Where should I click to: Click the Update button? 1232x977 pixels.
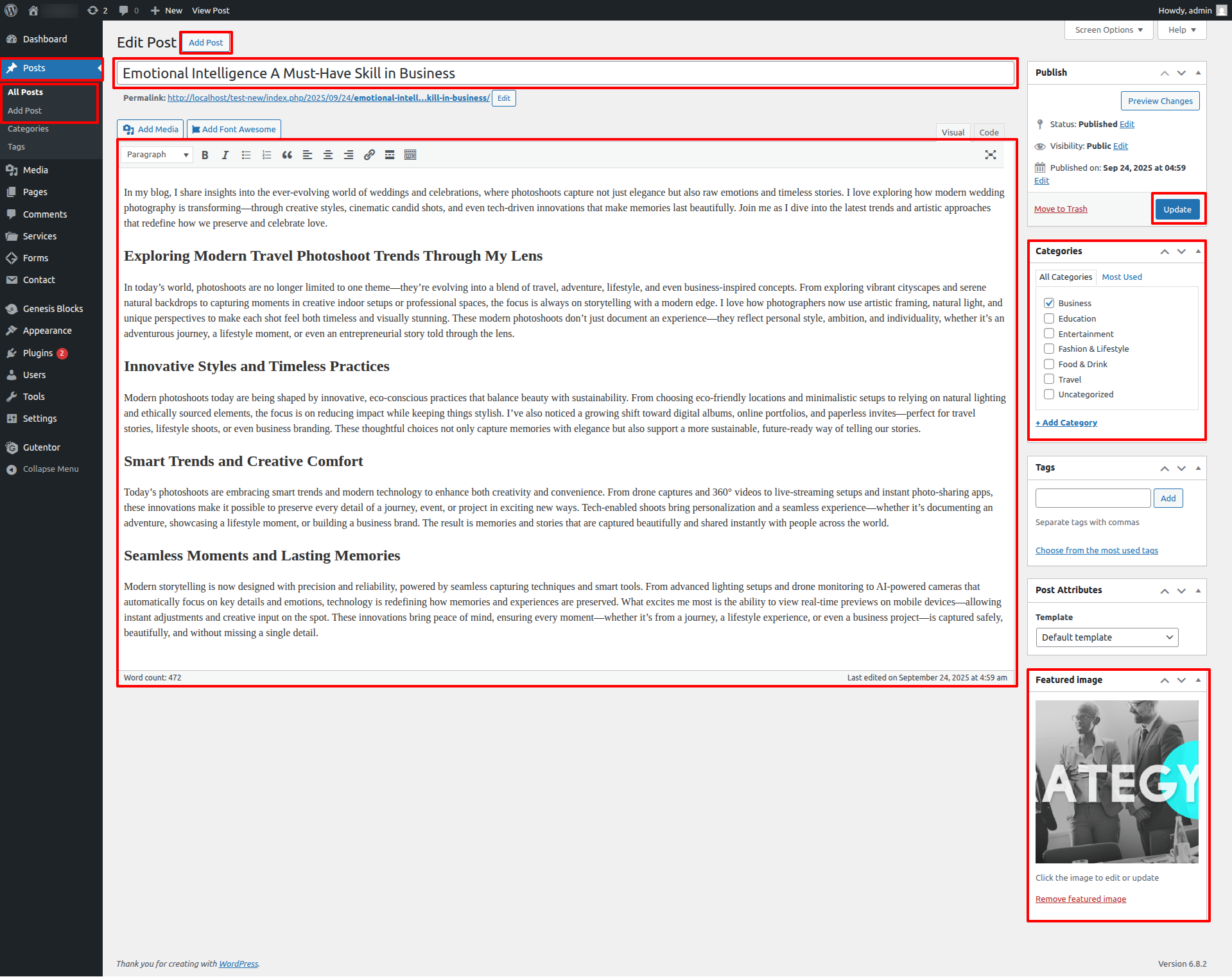1177,209
